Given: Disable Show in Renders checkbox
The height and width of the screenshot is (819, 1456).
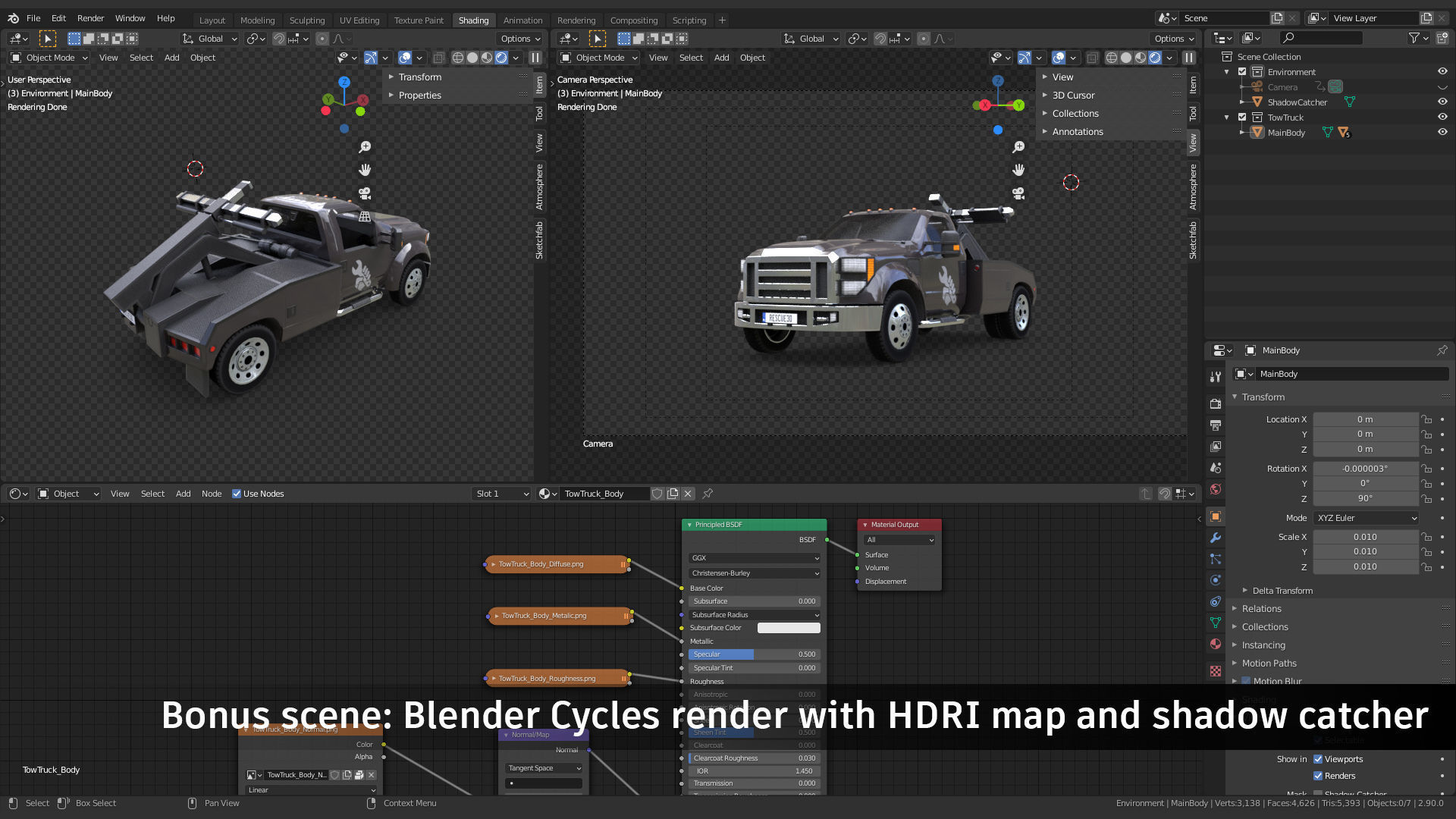Looking at the screenshot, I should 1318,776.
